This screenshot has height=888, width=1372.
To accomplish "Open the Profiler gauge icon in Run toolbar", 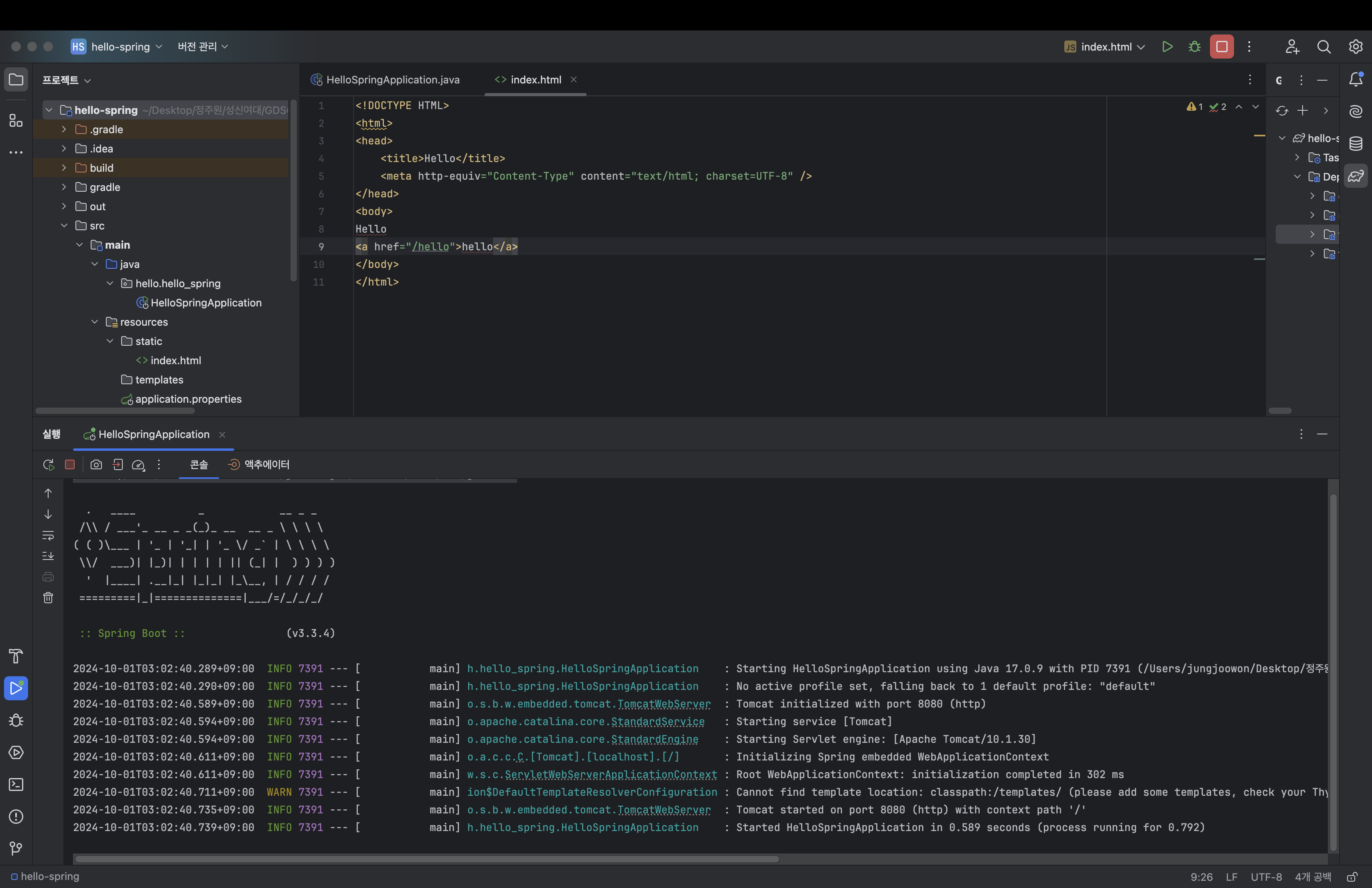I will click(138, 464).
